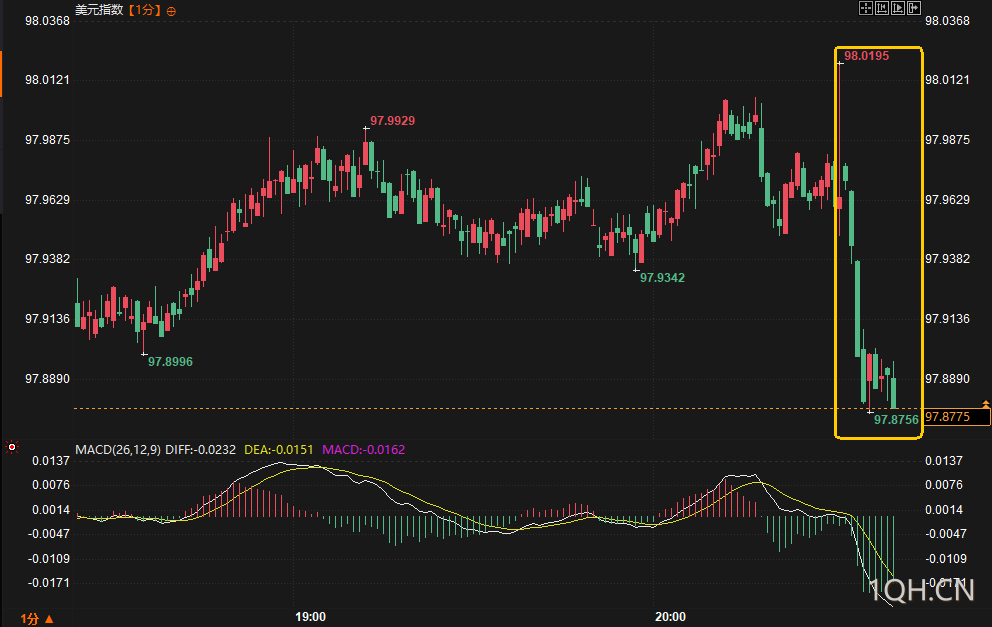This screenshot has width=992, height=627.
Task: Click the orange up-triangle next to 1分
Action: (49, 619)
